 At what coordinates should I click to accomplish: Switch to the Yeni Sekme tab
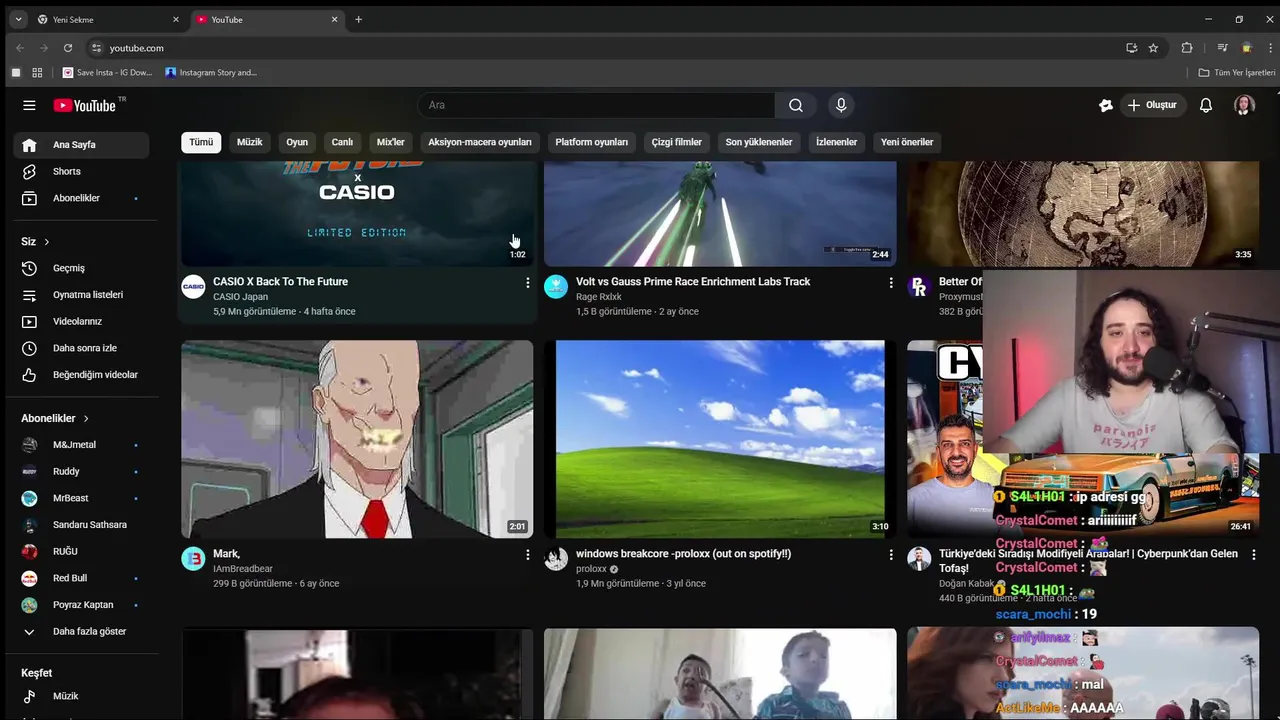(x=108, y=19)
